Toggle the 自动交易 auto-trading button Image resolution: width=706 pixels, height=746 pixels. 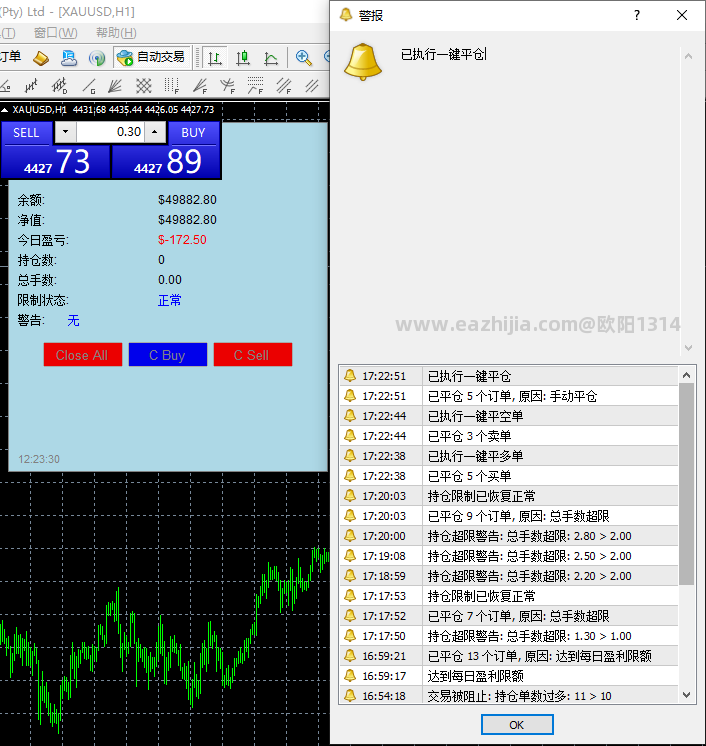pos(152,58)
